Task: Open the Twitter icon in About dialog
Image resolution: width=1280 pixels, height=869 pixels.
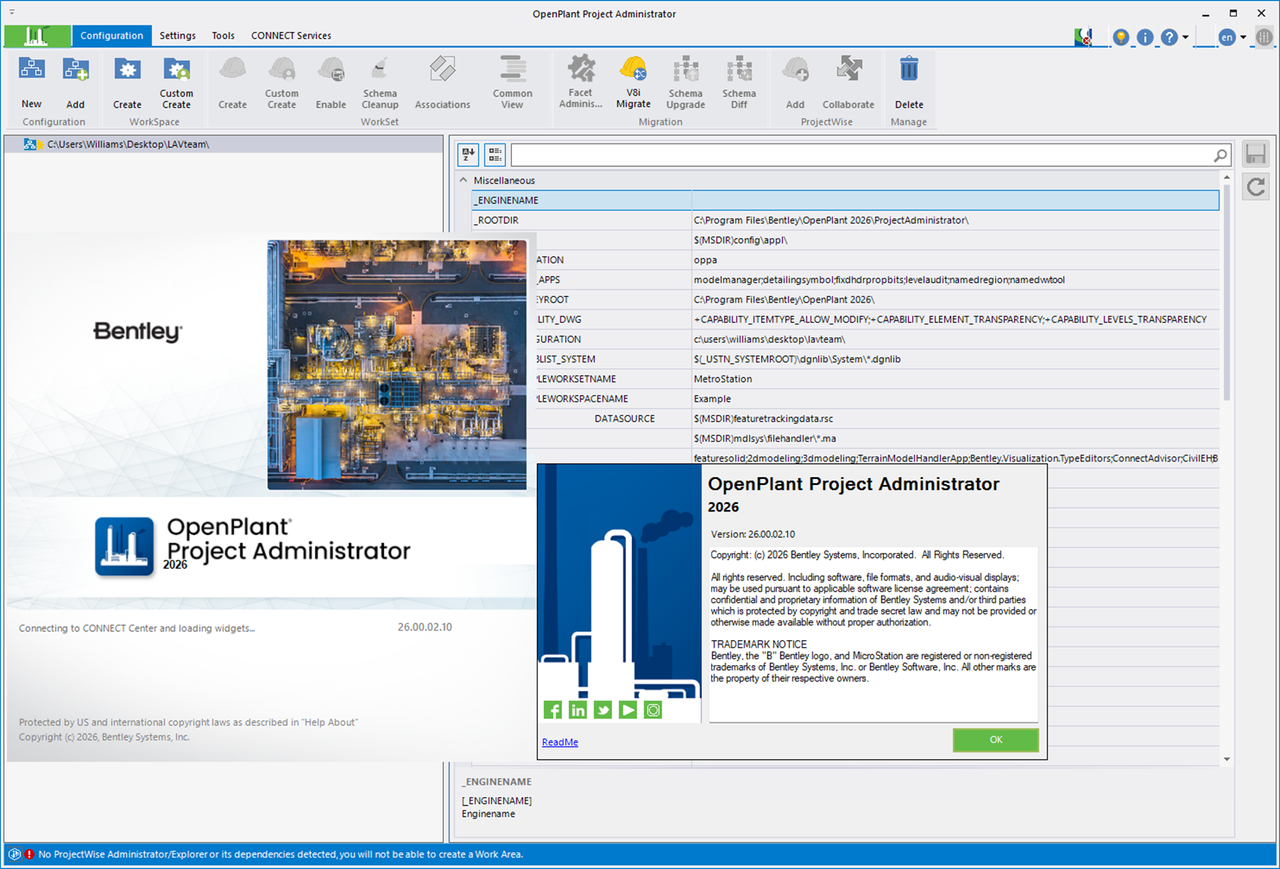Action: pyautogui.click(x=603, y=710)
